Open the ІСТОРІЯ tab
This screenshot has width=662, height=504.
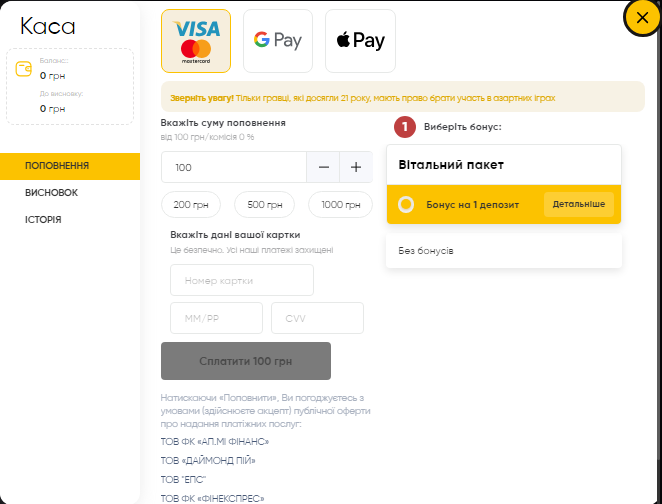[43, 220]
